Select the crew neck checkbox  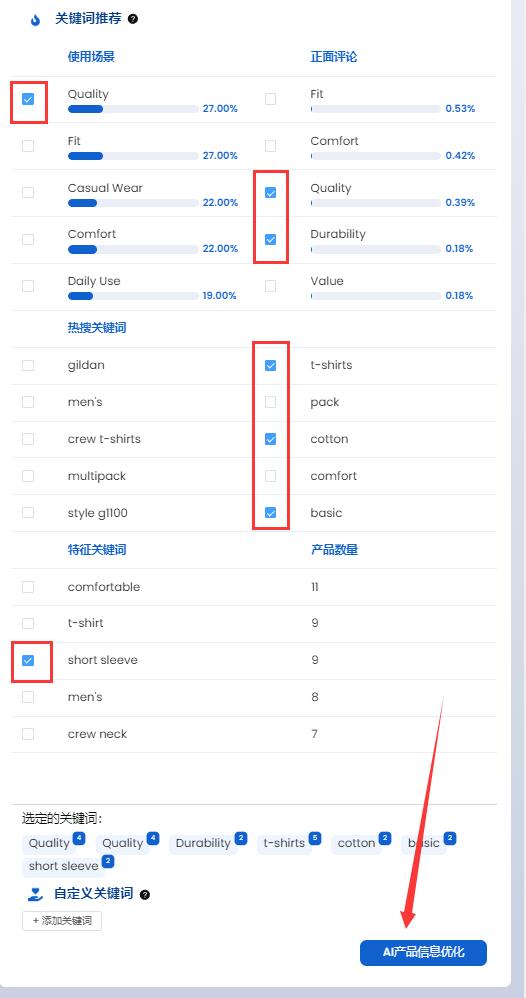click(28, 734)
